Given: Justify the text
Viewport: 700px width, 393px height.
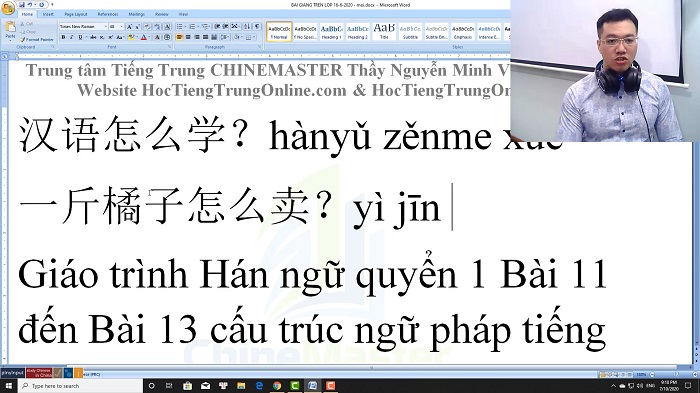Looking at the screenshot, I should 205,37.
